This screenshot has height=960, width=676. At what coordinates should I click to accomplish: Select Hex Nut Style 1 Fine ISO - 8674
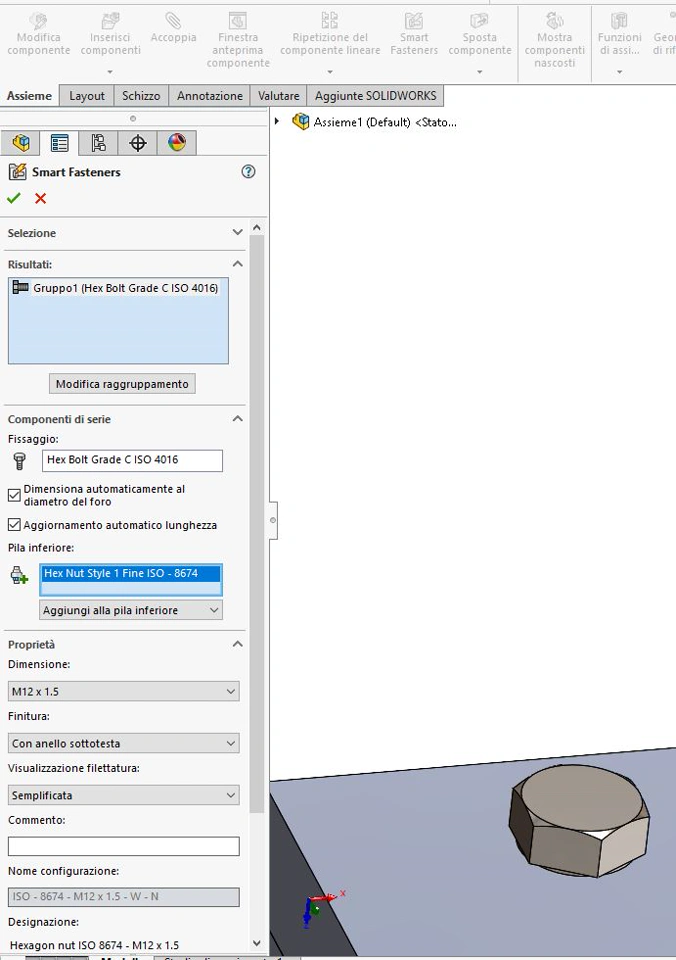(130, 574)
